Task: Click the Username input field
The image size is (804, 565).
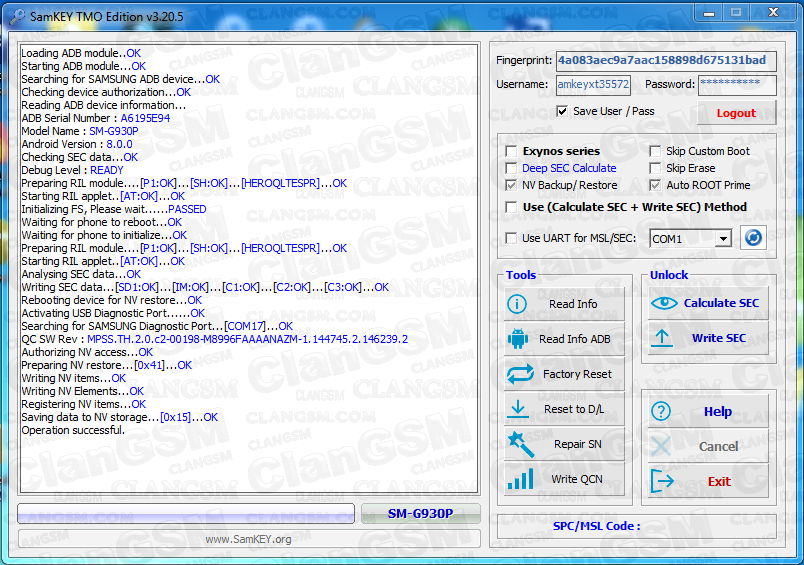Action: click(593, 85)
